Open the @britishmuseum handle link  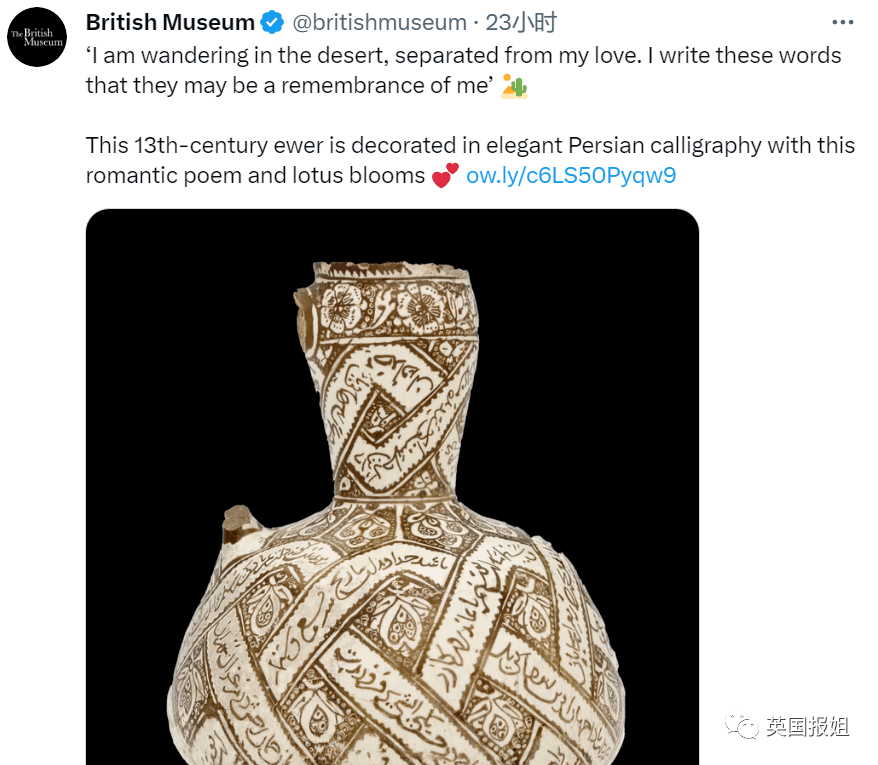[380, 22]
